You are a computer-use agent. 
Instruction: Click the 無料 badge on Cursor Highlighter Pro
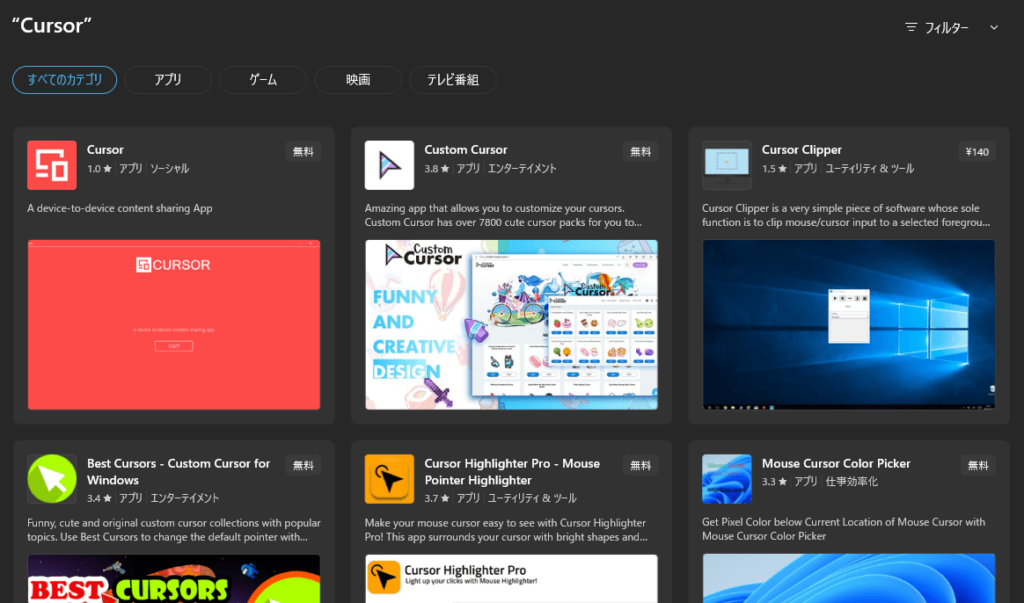coord(641,465)
